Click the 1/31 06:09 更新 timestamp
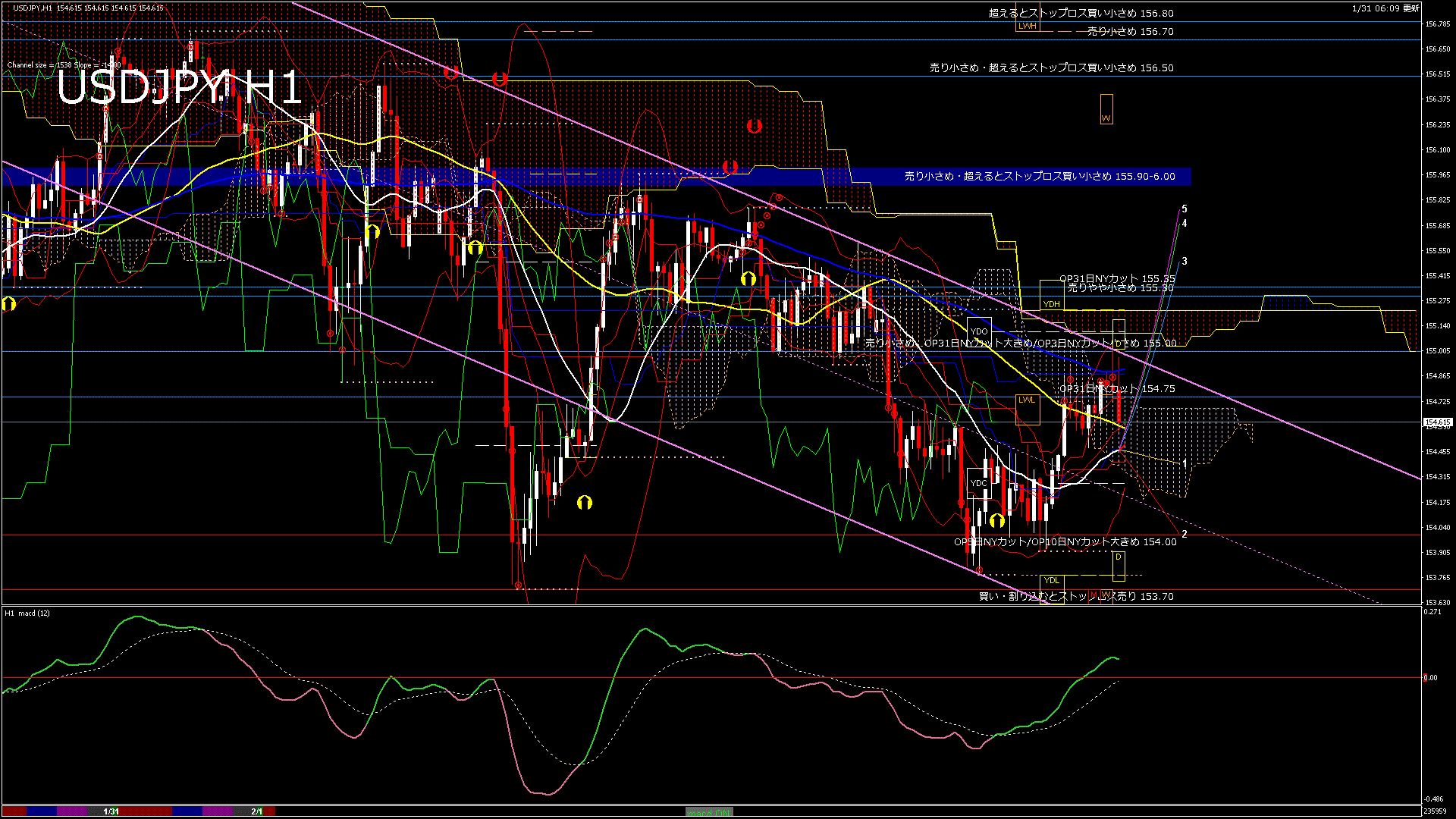 click(x=1385, y=8)
